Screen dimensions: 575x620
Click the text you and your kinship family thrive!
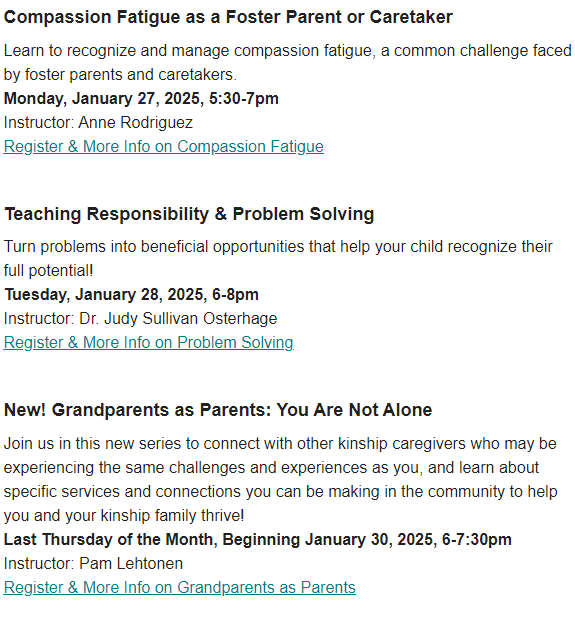tap(124, 516)
